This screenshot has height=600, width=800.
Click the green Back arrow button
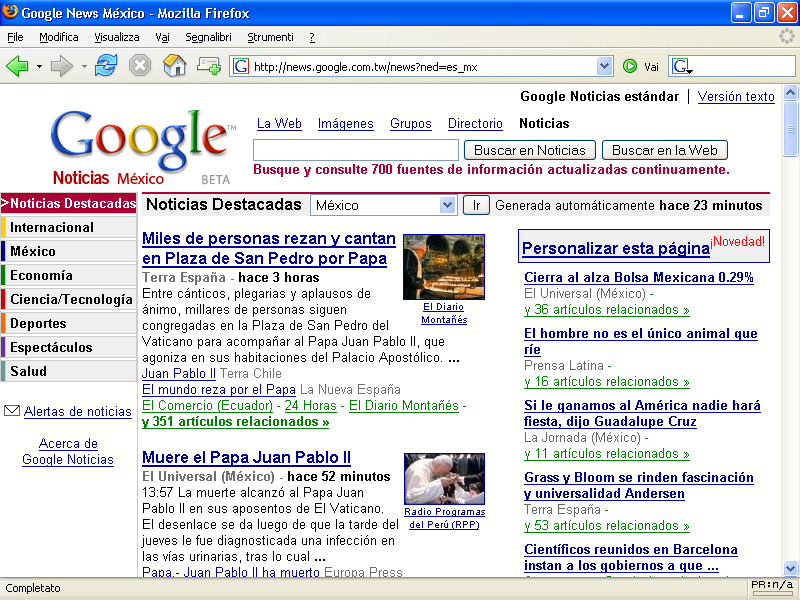[17, 66]
